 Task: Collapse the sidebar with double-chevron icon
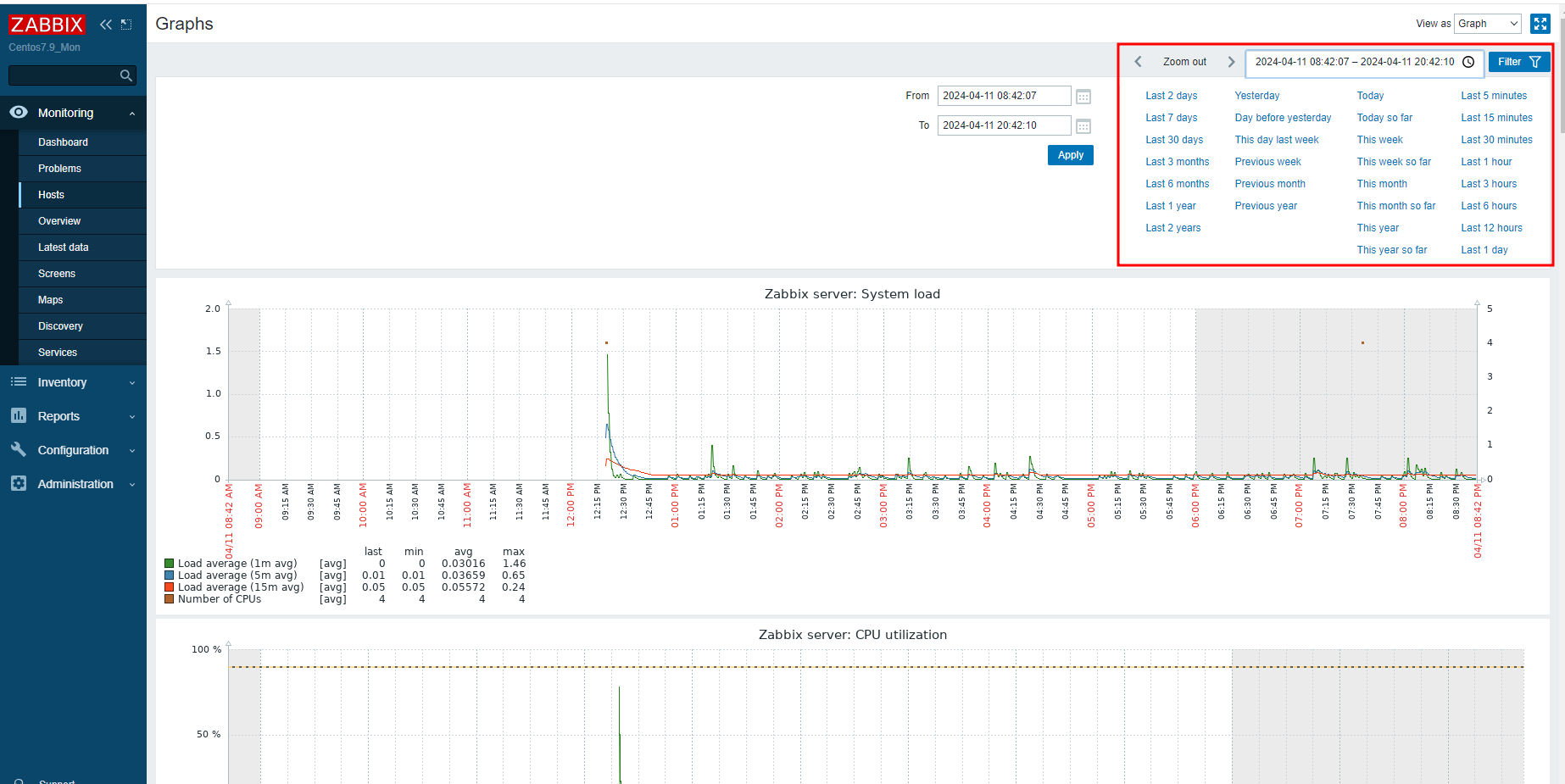[x=106, y=25]
